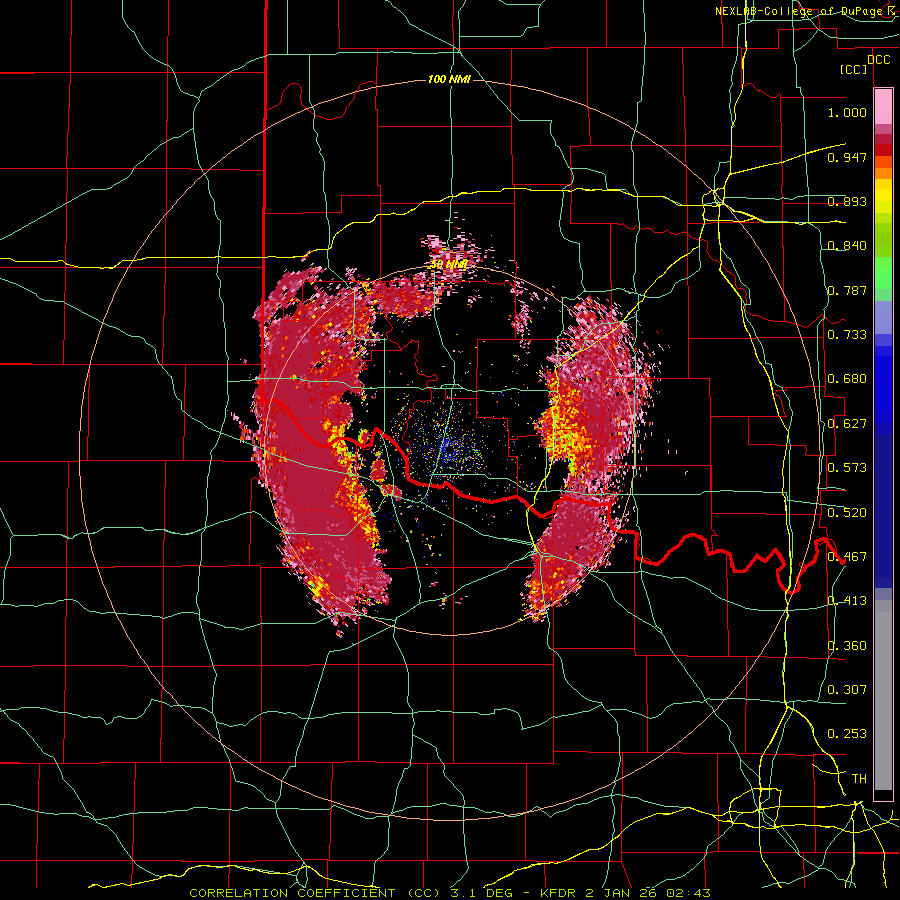This screenshot has height=900, width=900.
Task: Pick the gray swatch beside 0.307
Action: pyautogui.click(x=883, y=695)
